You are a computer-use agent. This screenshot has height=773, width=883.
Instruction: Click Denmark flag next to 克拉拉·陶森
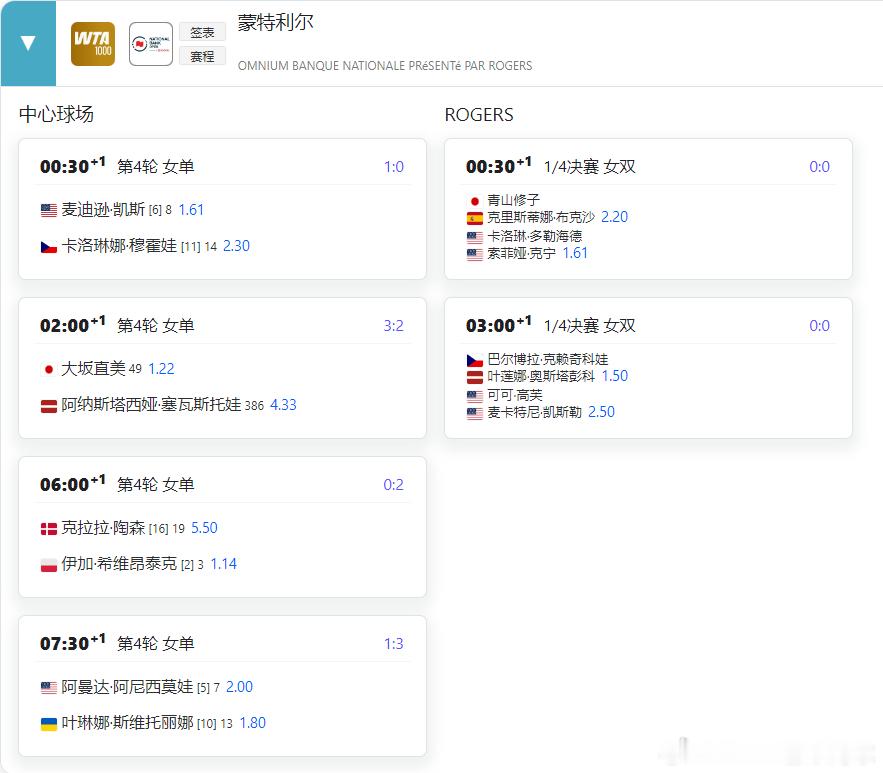pos(49,529)
